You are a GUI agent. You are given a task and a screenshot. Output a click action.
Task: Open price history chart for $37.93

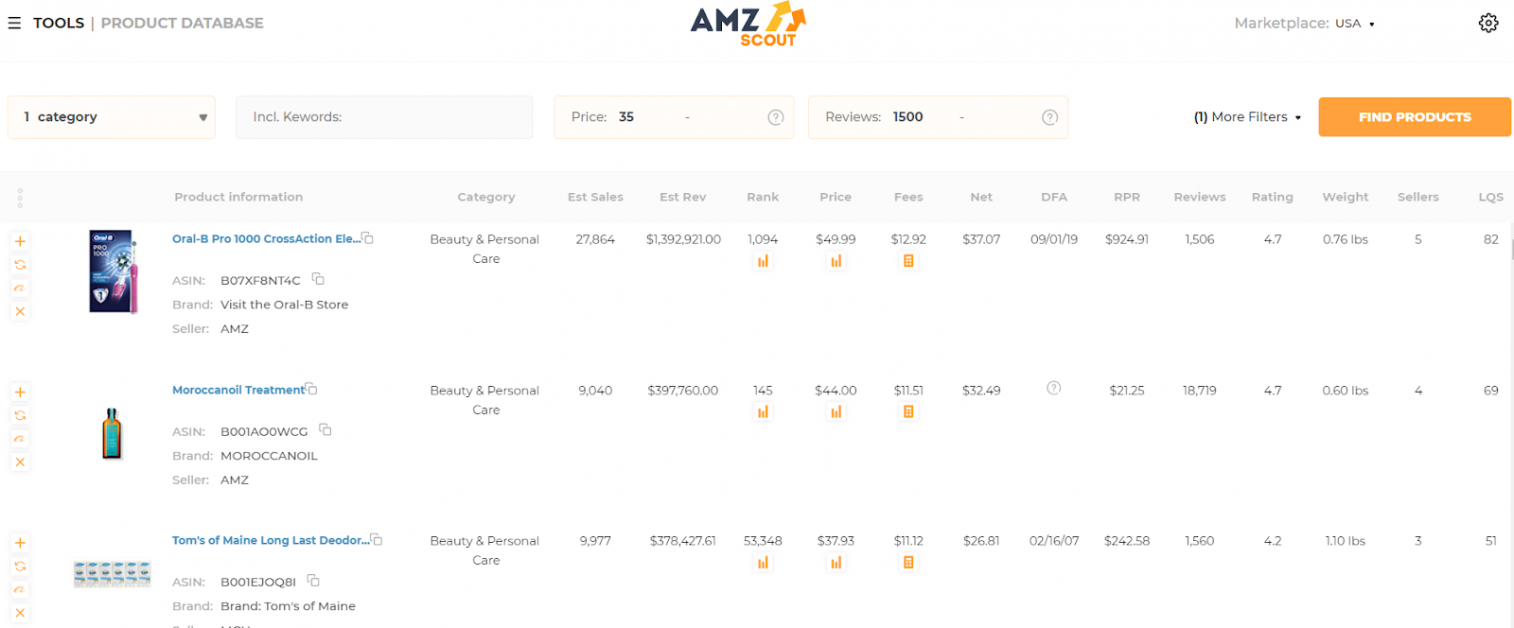(836, 563)
